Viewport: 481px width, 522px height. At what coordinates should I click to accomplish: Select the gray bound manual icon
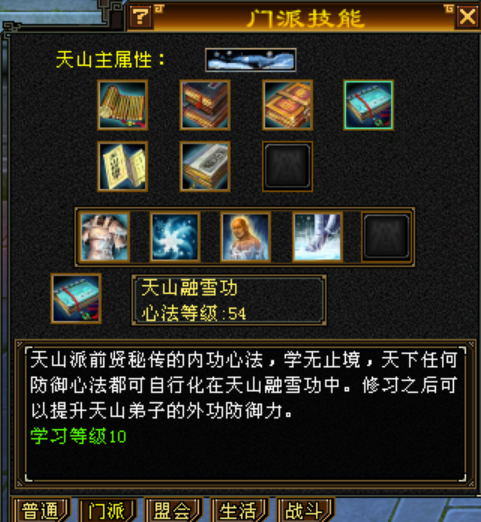(x=205, y=166)
